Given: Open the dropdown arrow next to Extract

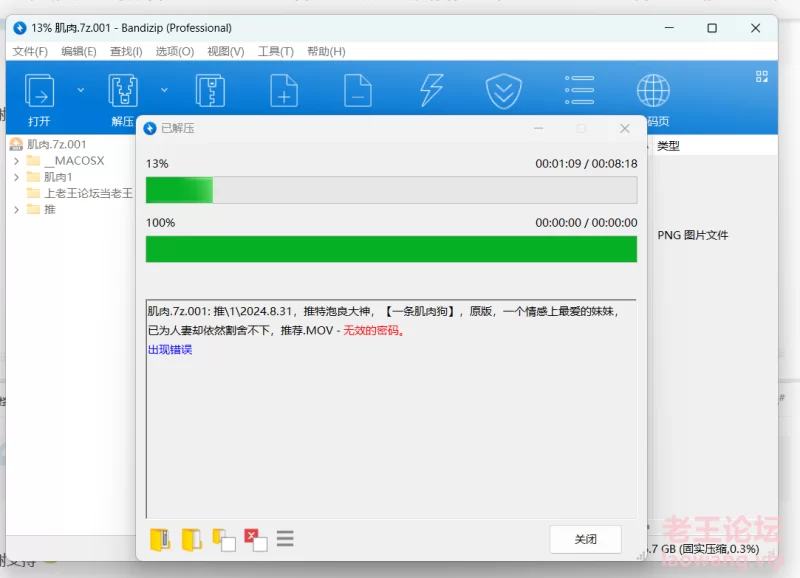Looking at the screenshot, I should [x=164, y=90].
